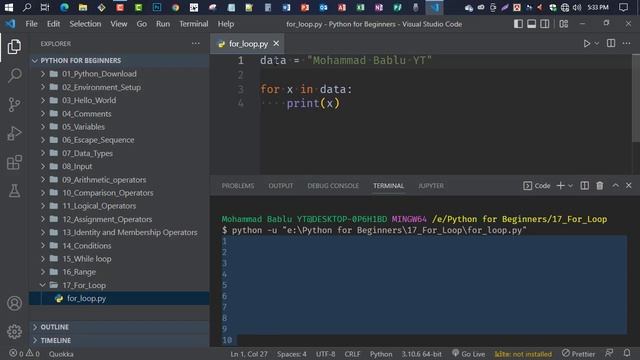This screenshot has width=640, height=360.
Task: Click Prettier status bar item
Action: click(x=578, y=353)
